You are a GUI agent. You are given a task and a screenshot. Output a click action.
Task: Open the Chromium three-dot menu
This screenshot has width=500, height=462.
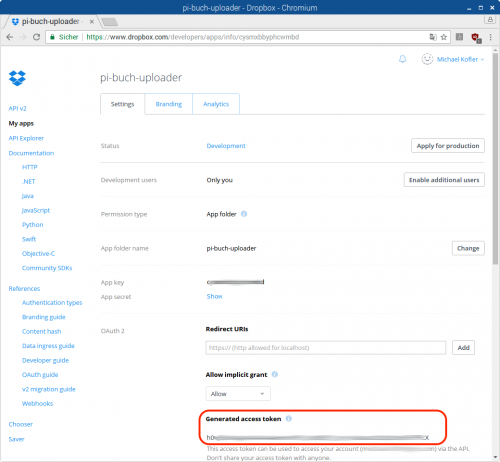tap(491, 37)
